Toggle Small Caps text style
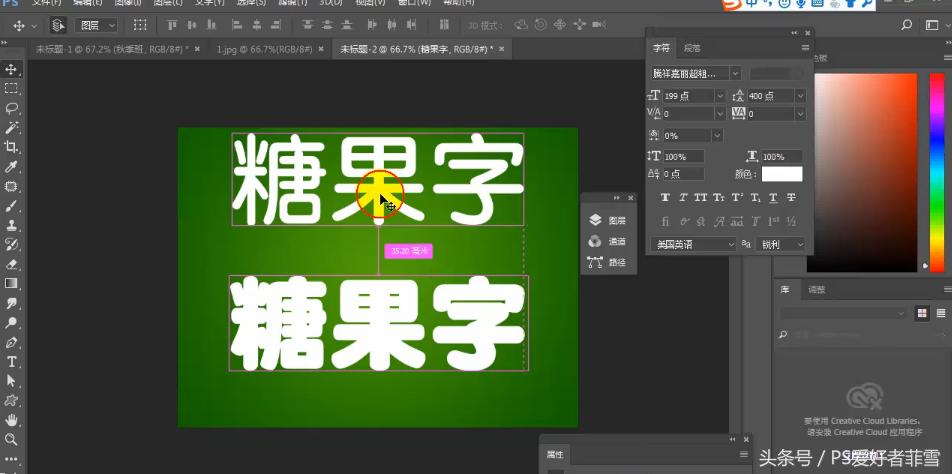Screen dimensions: 952x474 pos(719,198)
